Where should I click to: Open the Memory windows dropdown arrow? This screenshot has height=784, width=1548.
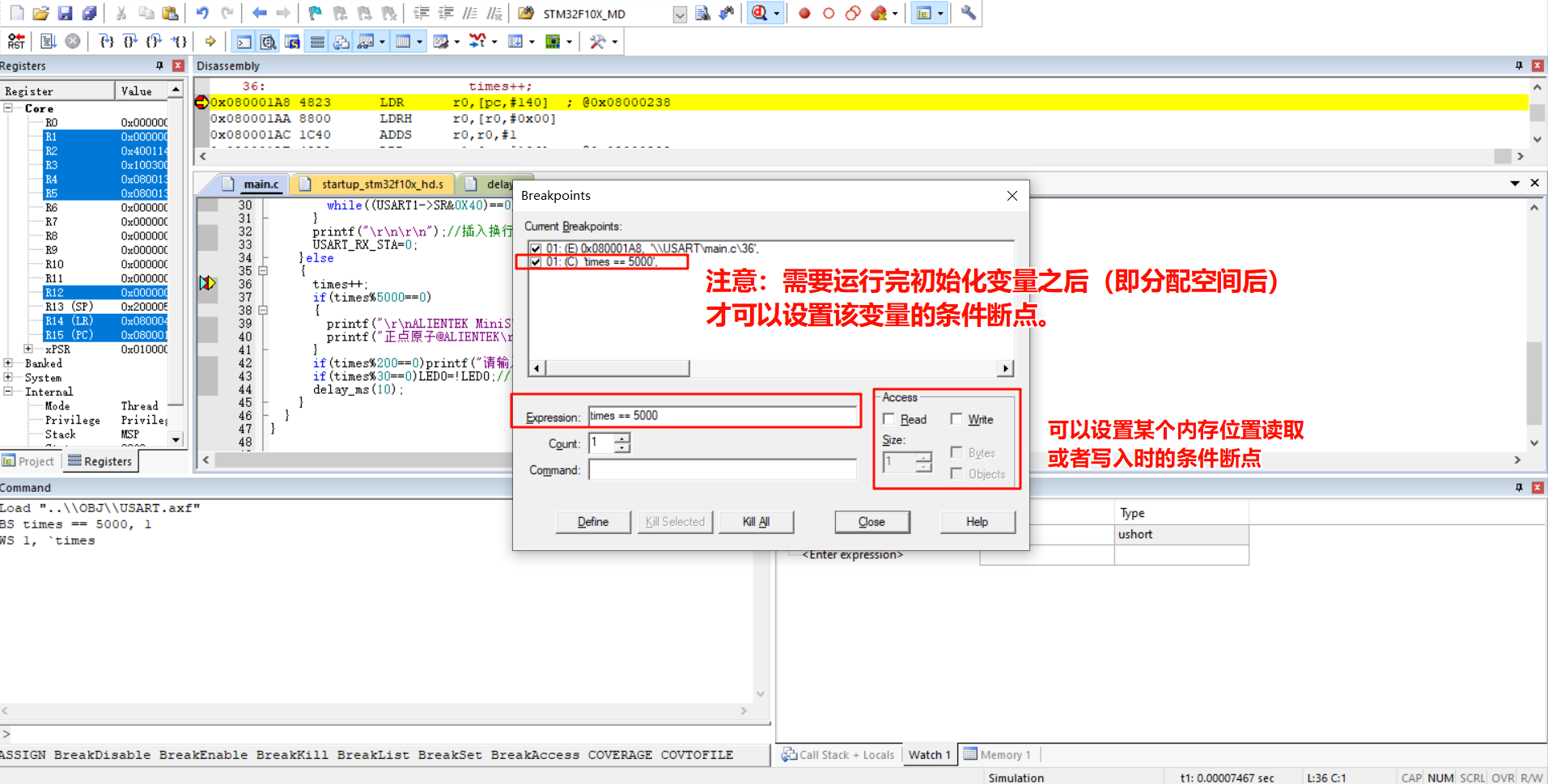click(419, 41)
